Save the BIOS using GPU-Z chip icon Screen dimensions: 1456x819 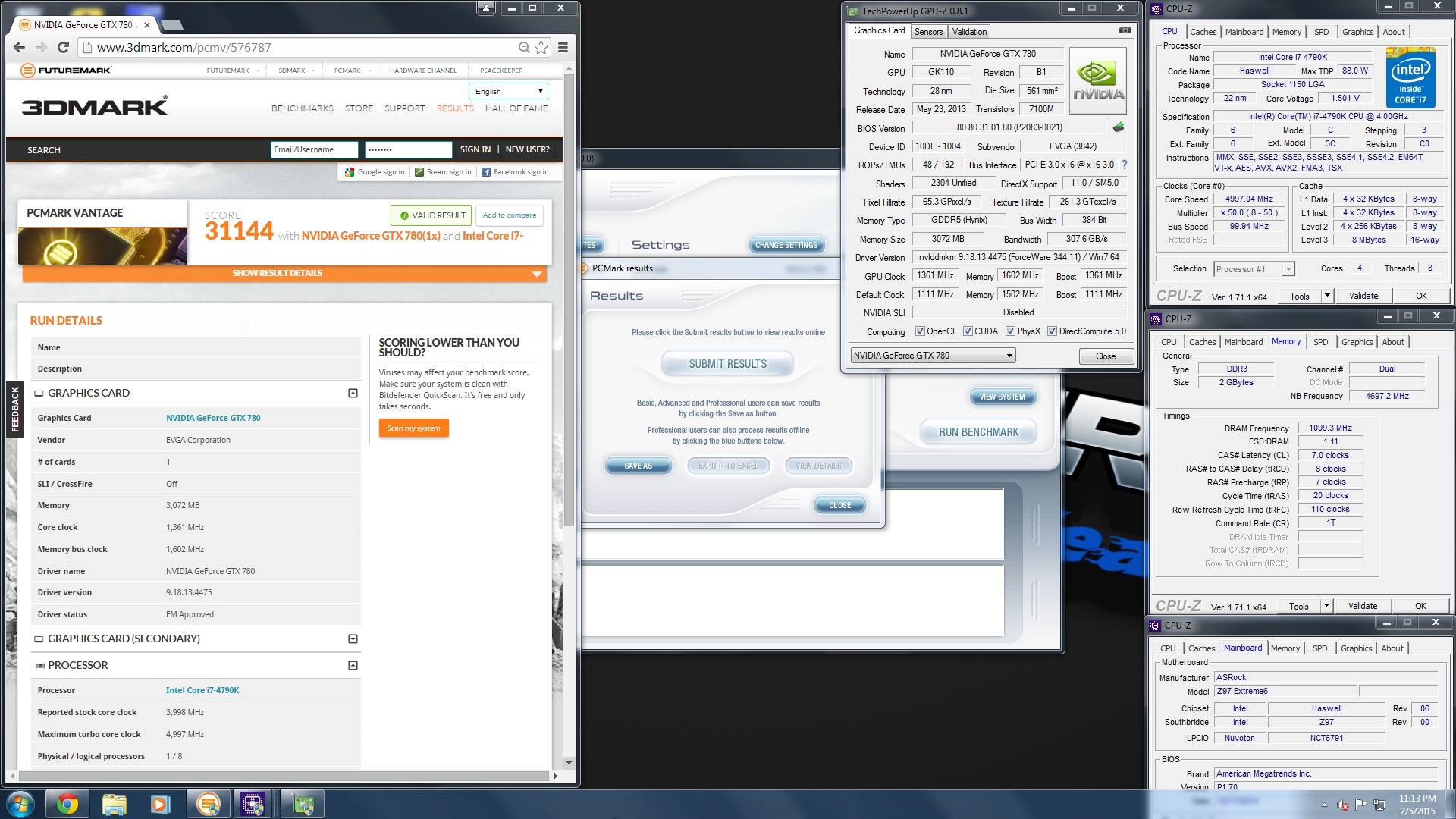pyautogui.click(x=1119, y=127)
